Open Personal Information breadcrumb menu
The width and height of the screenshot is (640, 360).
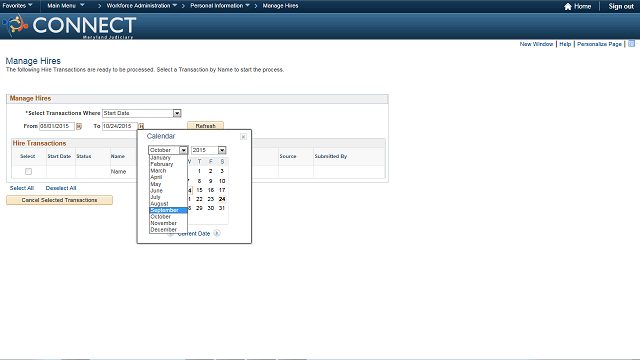click(220, 6)
